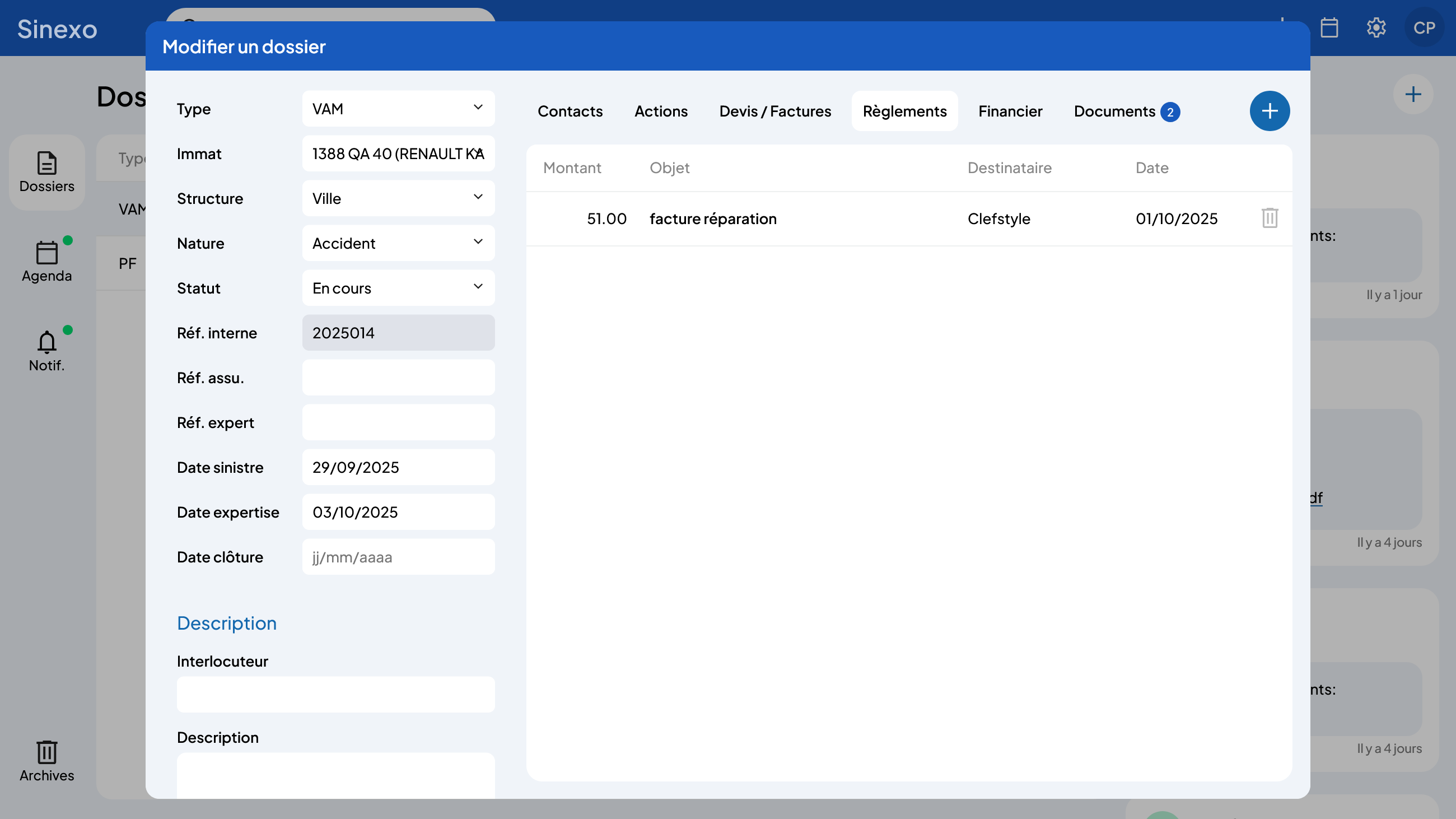This screenshot has height=819, width=1456.
Task: Open Archives trash in the sidebar
Action: pos(46,761)
